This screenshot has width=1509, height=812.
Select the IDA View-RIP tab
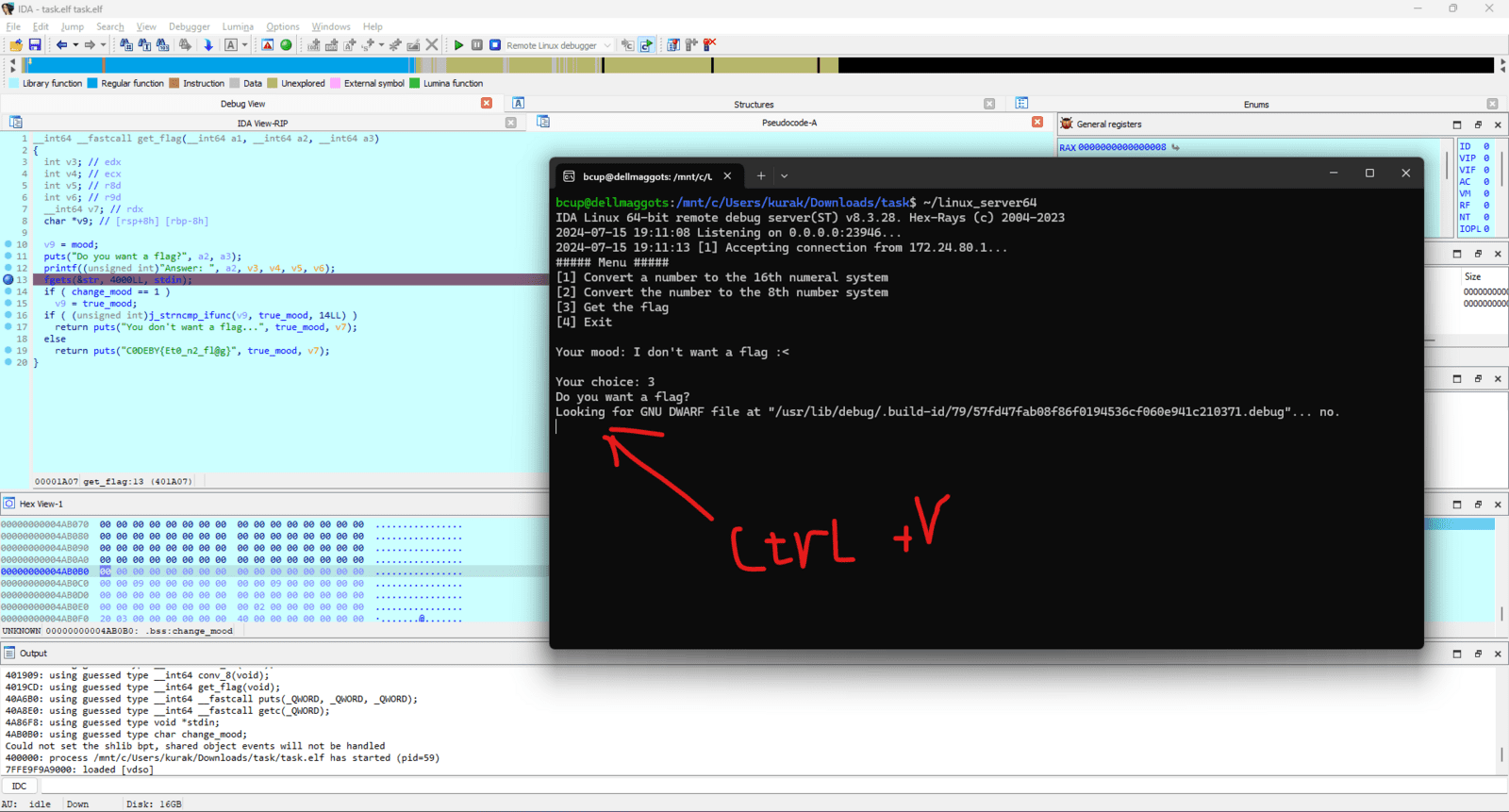coord(262,123)
